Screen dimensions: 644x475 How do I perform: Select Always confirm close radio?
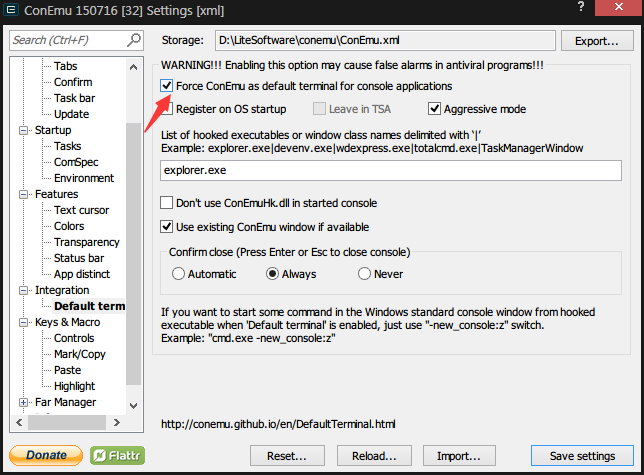pyautogui.click(x=272, y=274)
